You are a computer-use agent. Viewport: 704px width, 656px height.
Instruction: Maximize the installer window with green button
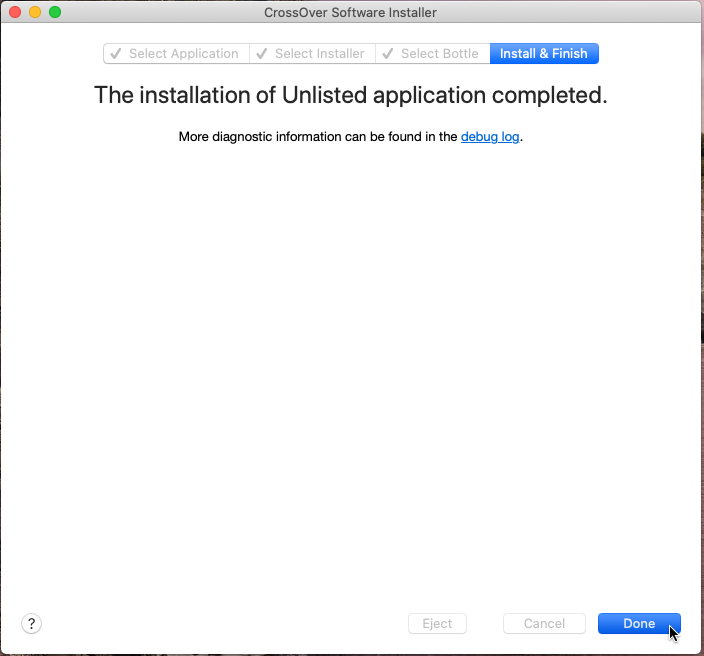[x=55, y=12]
